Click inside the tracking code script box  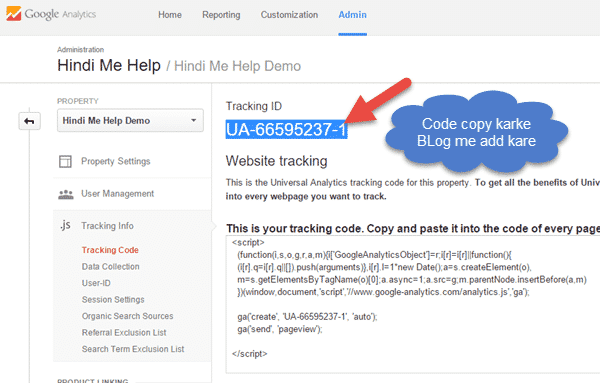pyautogui.click(x=412, y=304)
